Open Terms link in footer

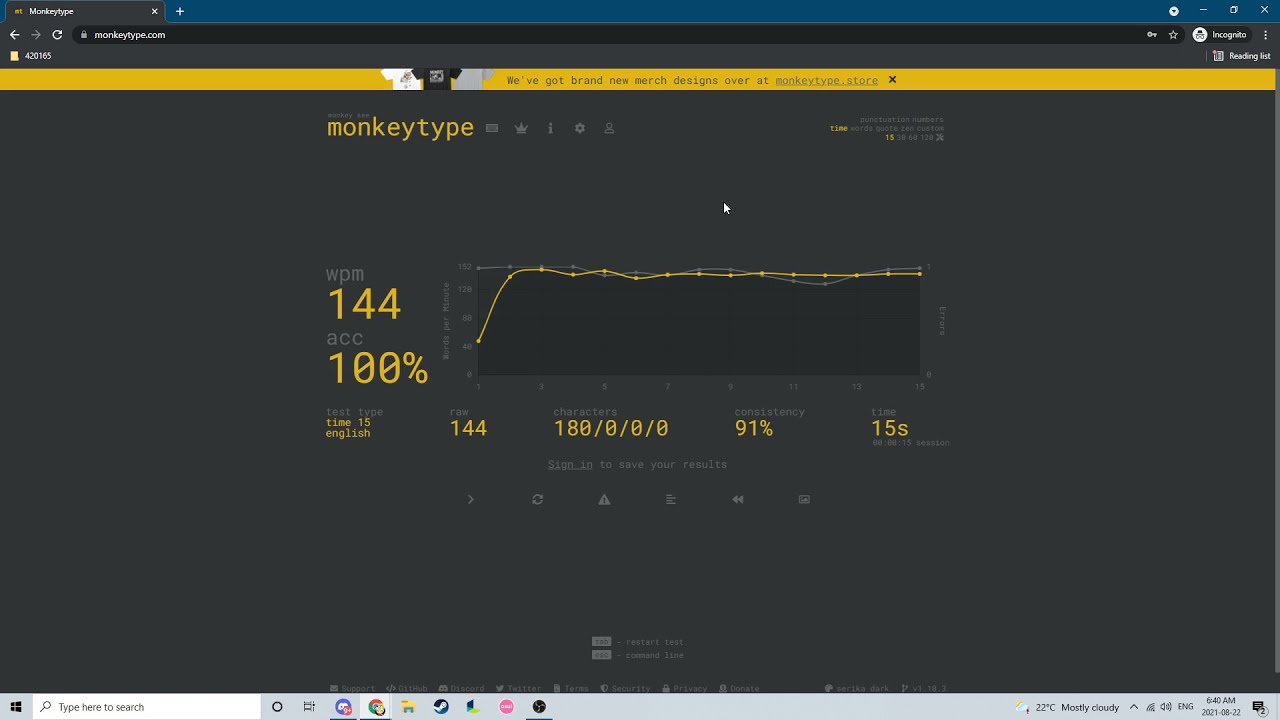click(x=571, y=688)
